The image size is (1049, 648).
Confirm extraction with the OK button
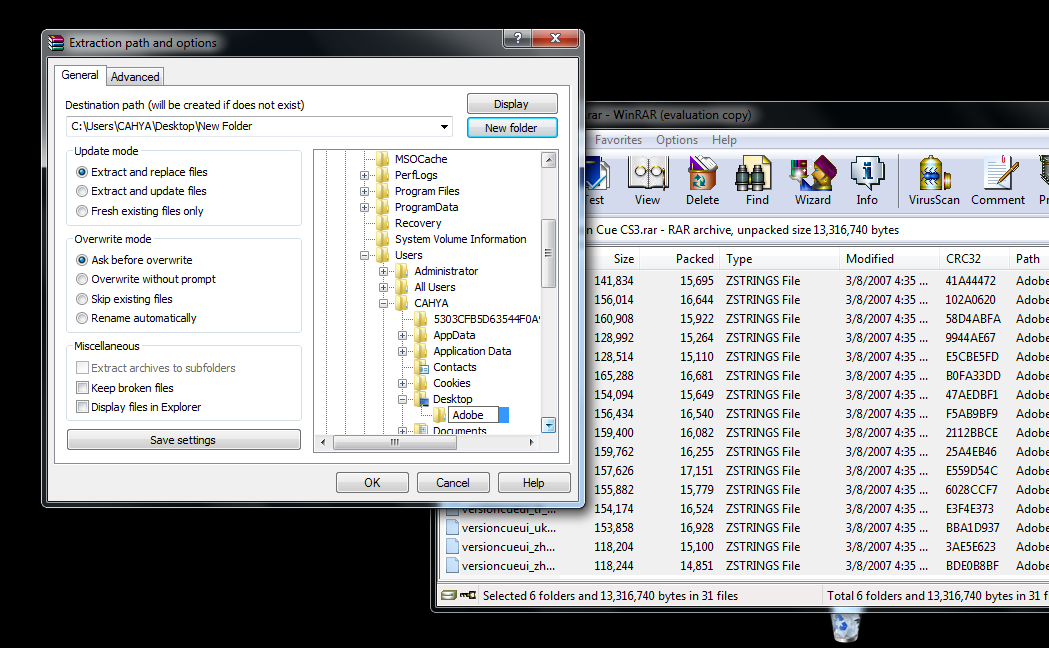[372, 483]
